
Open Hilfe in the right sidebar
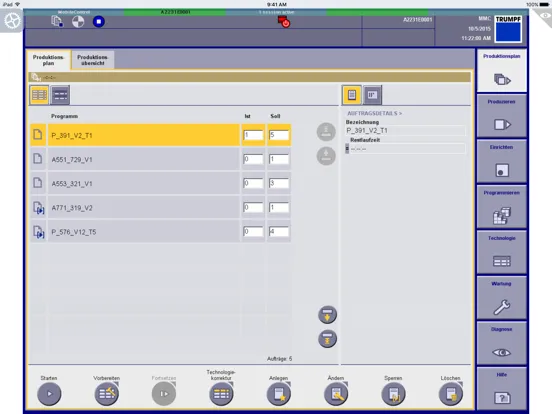(502, 388)
